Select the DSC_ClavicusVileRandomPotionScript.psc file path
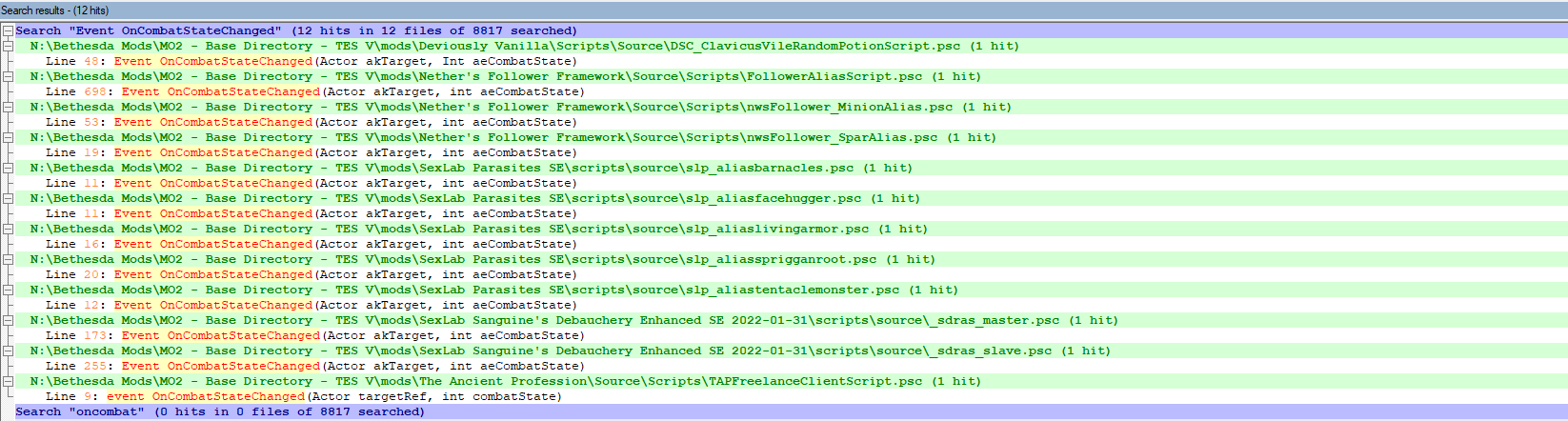Image resolution: width=1568 pixels, height=421 pixels. 524,46
